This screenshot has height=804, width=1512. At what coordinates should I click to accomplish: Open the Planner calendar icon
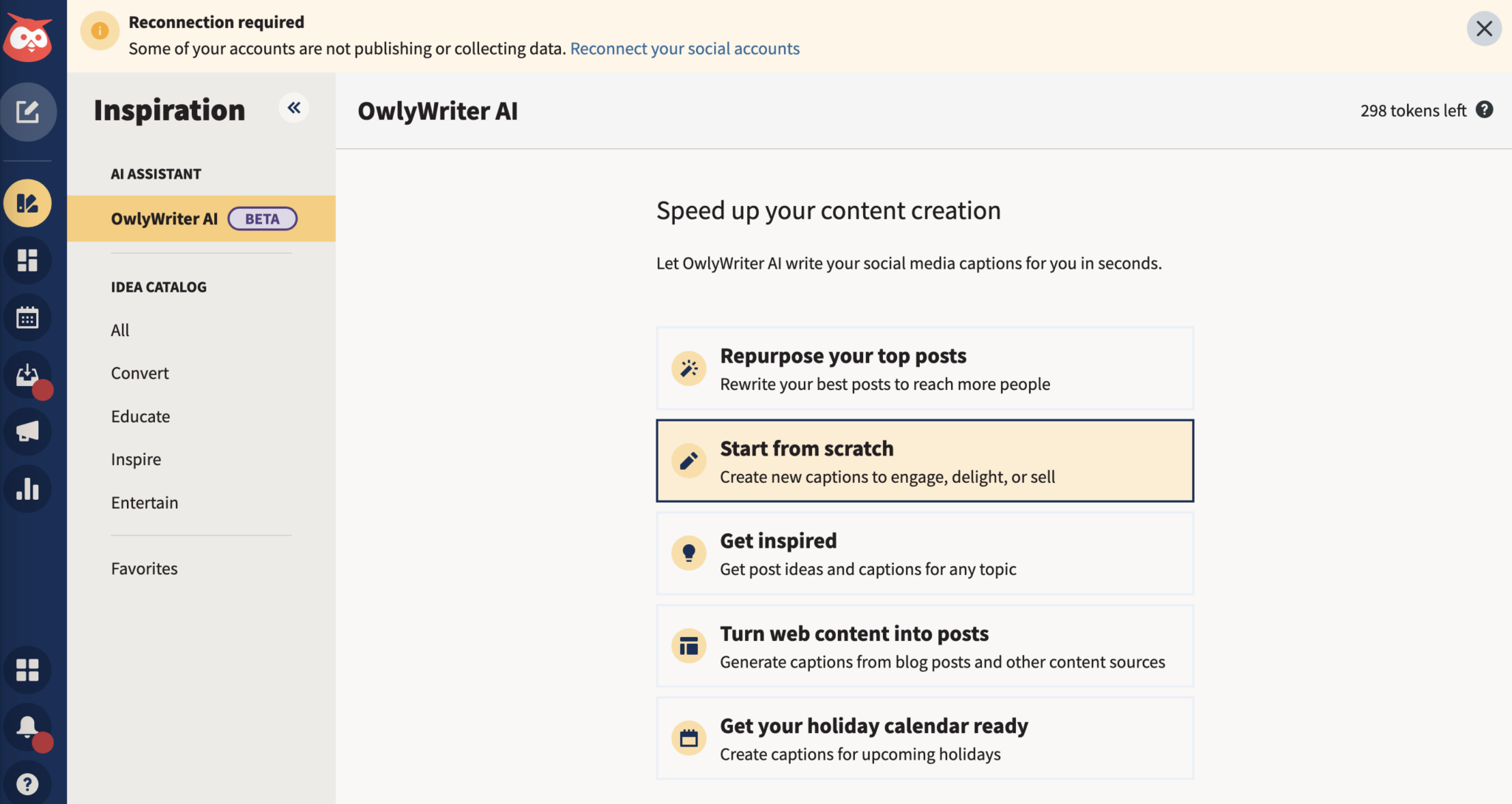[x=28, y=317]
